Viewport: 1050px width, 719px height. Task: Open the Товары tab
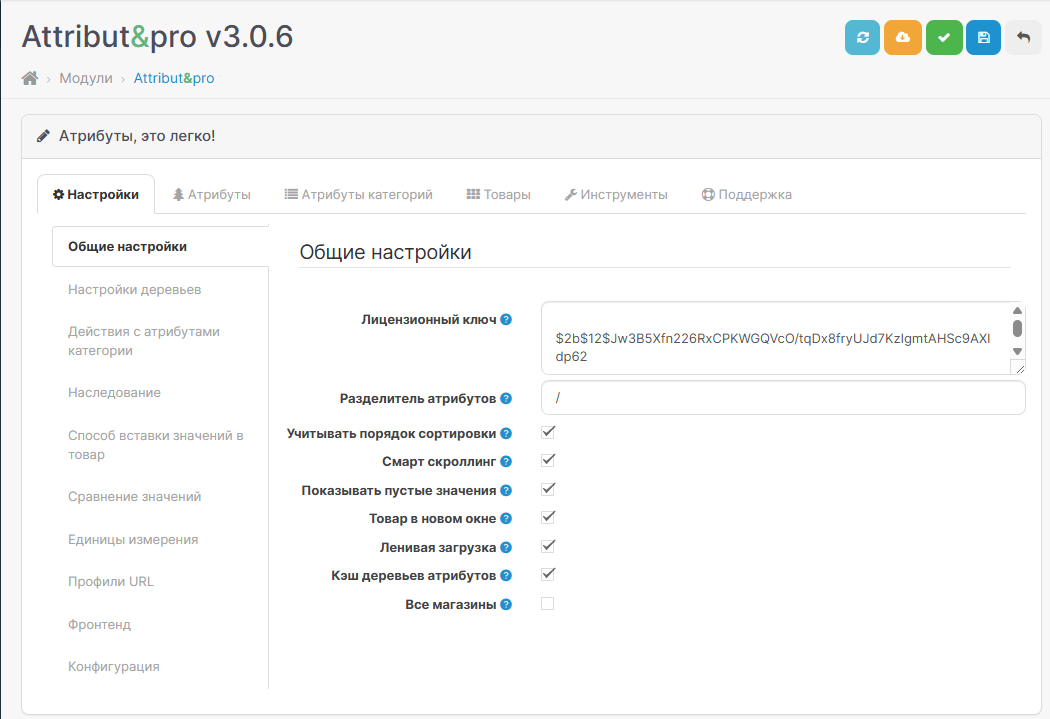(x=498, y=195)
